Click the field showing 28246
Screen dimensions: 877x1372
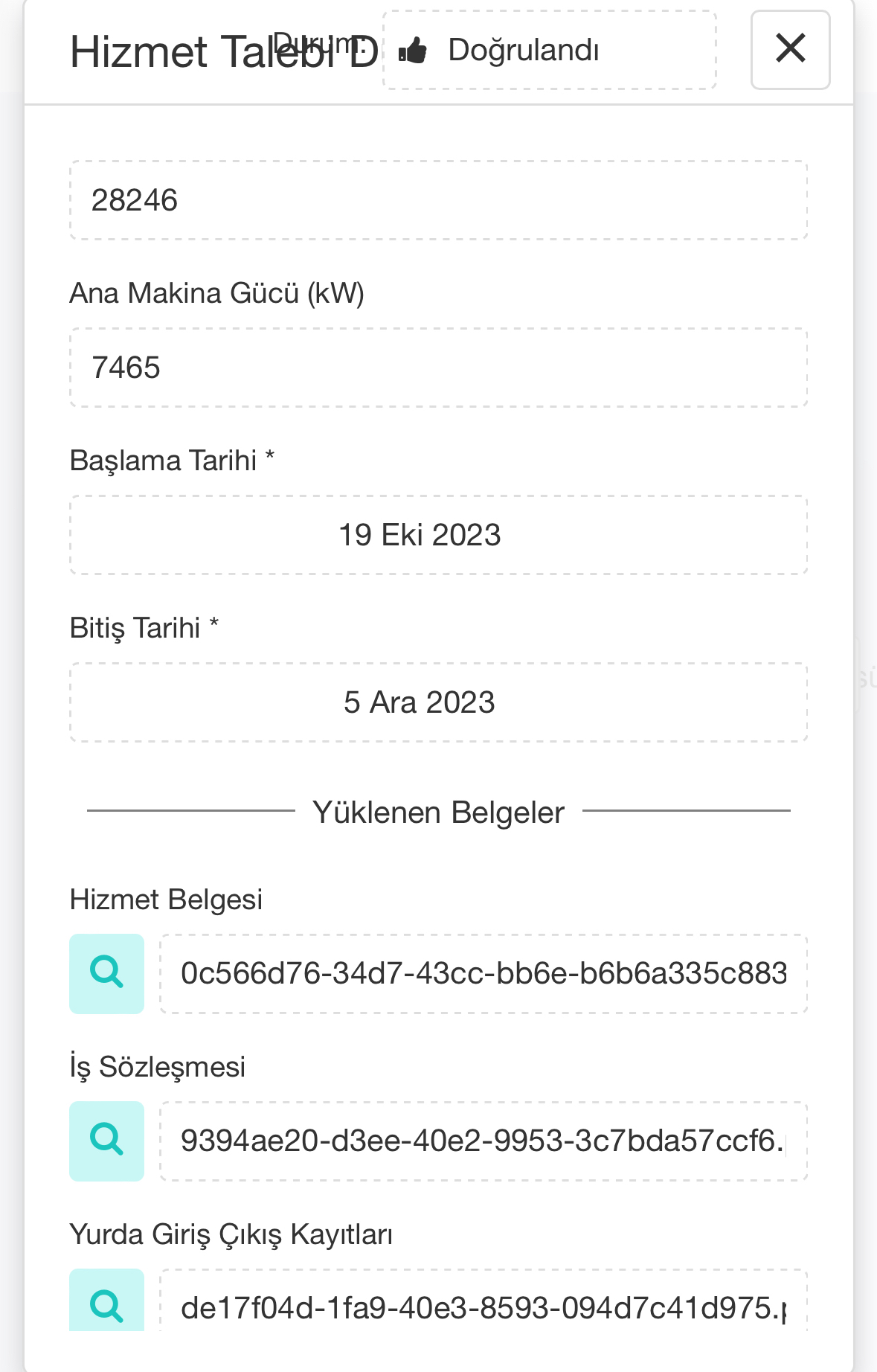point(439,200)
